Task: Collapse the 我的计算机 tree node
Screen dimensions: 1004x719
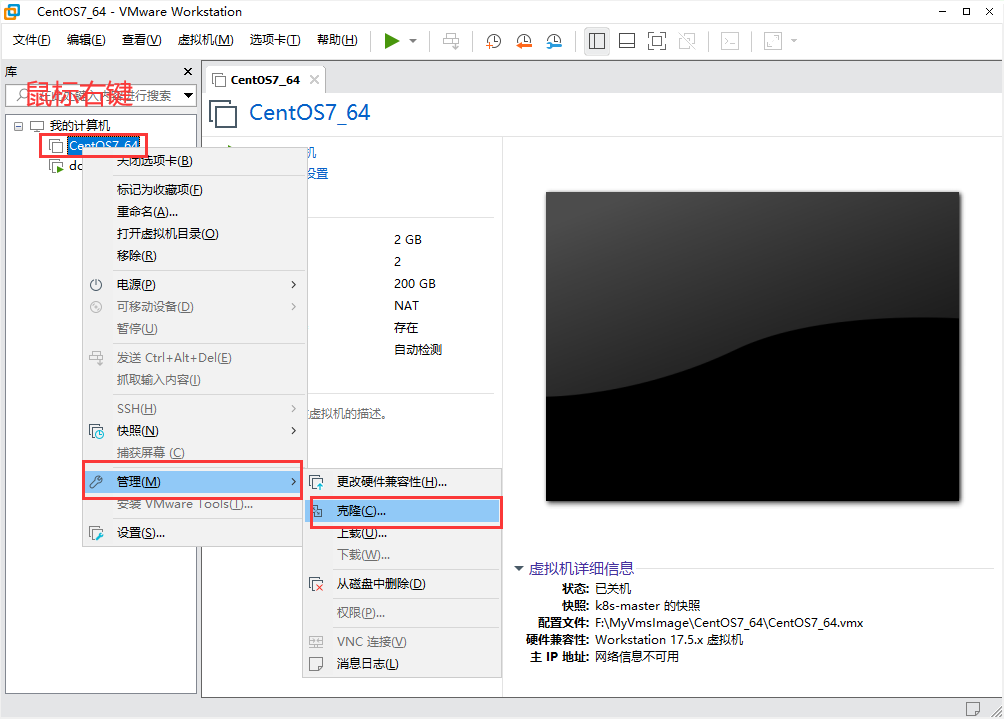Action: 18,126
